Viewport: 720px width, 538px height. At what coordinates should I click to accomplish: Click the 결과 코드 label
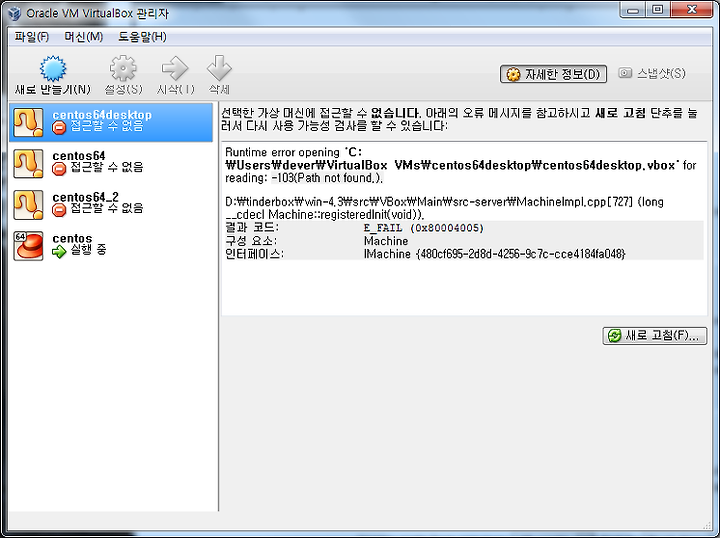252,228
